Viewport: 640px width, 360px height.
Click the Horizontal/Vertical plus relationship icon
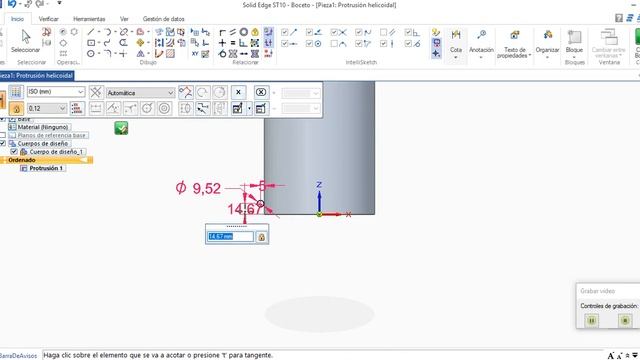(x=222, y=43)
